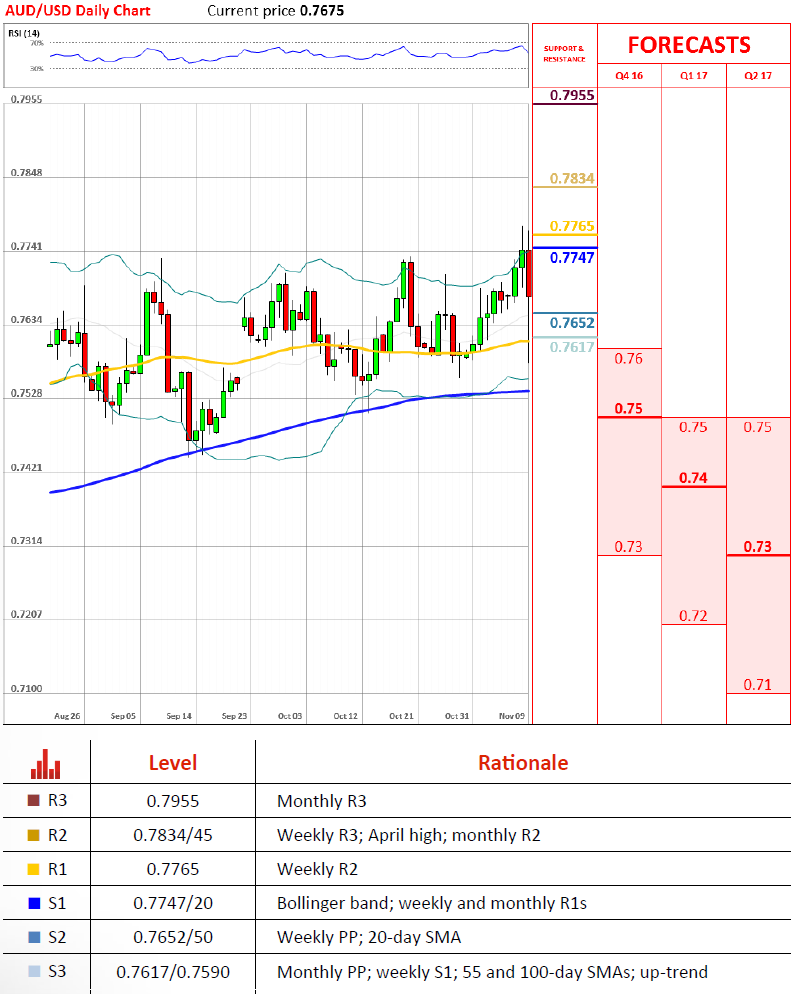Click the Rationale column header
This screenshot has width=801, height=994.
[523, 763]
